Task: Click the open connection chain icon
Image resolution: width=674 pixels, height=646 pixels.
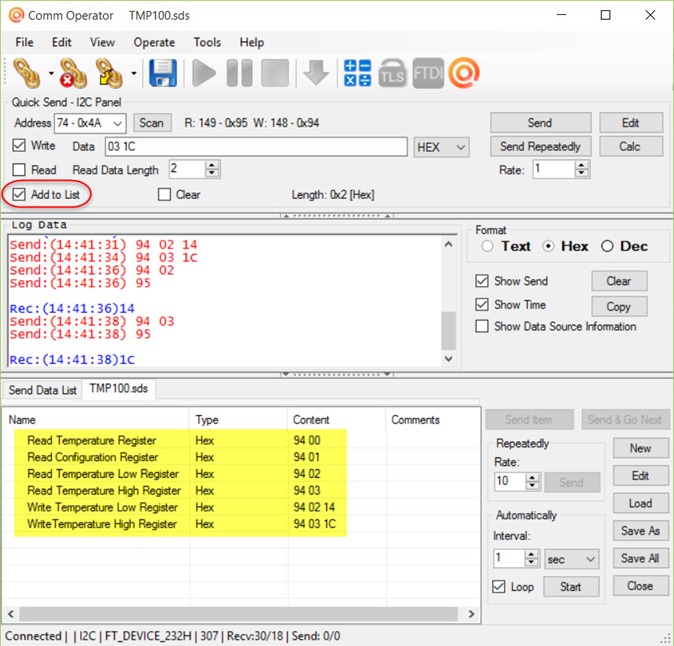Action: 27,73
